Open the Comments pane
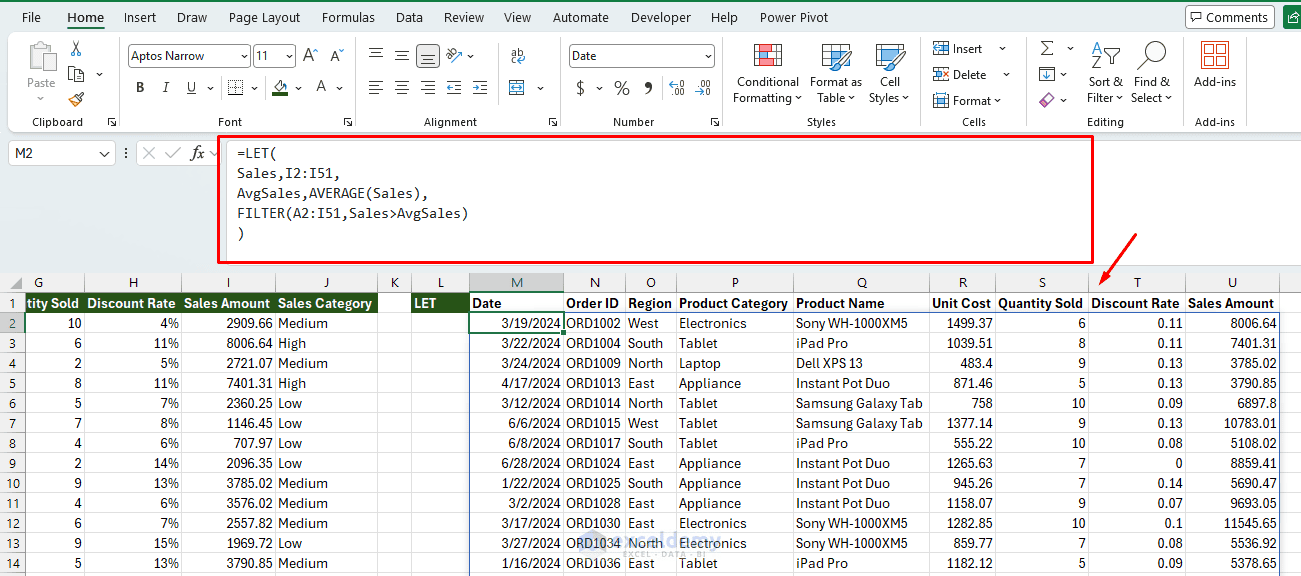Screen dimensions: 1301x576 (x=1229, y=17)
